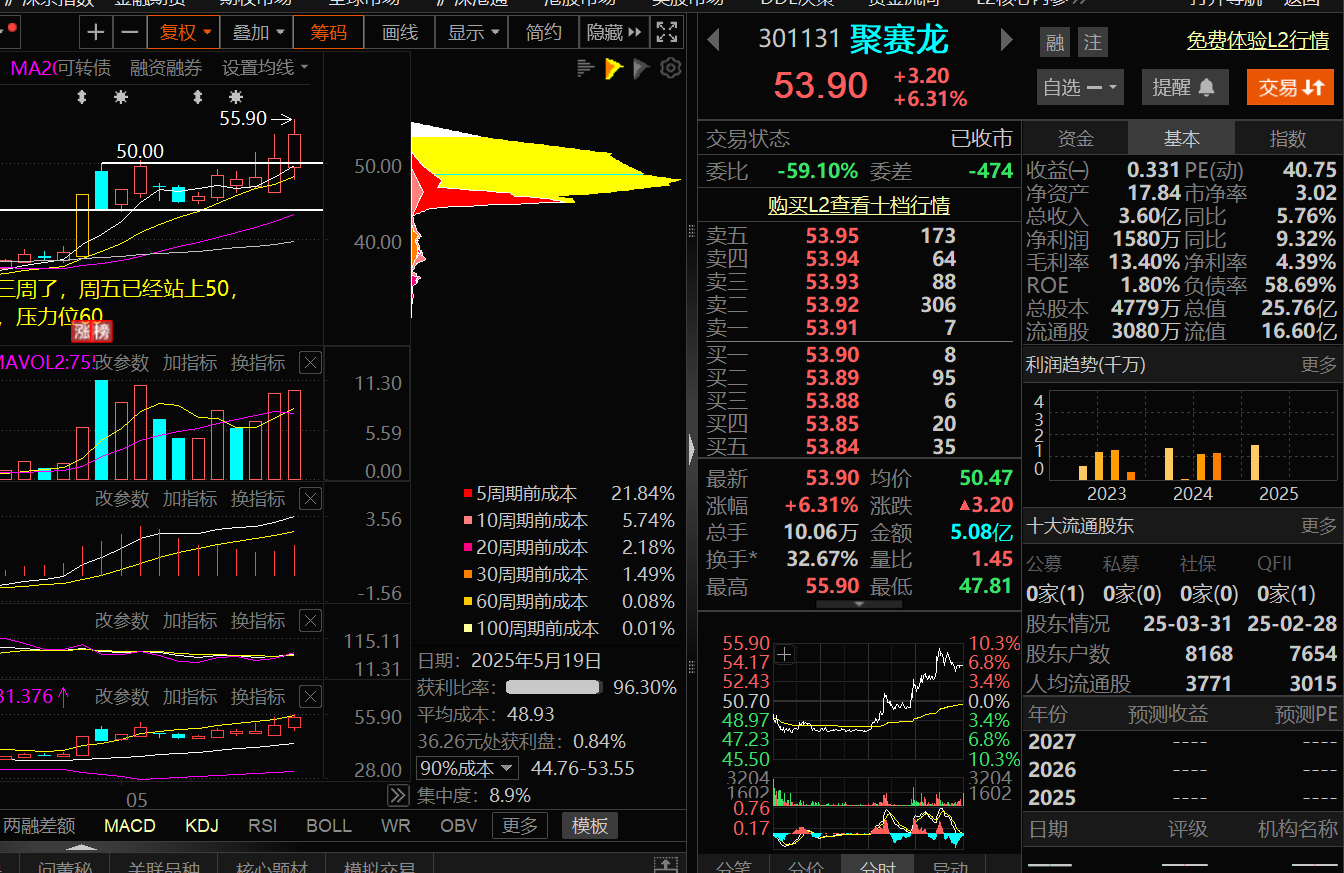Screen dimensions: 1344x873
Task: Click the 2025 row under 年份 forecast
Action: point(1182,798)
